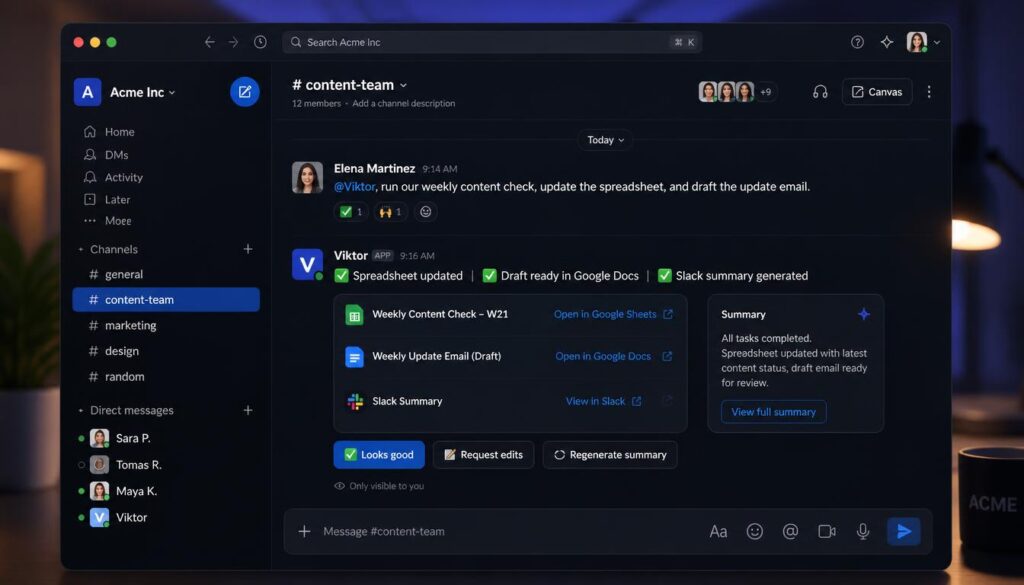Go back with the left arrow
Viewport: 1024px width, 585px height.
click(x=210, y=42)
